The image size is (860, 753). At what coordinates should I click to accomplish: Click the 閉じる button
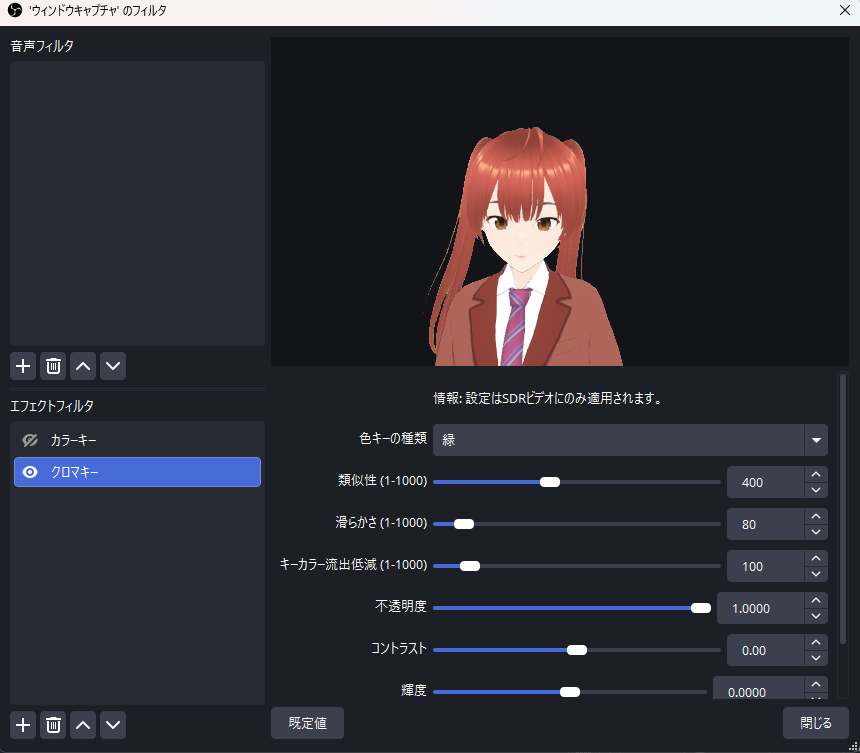pos(816,723)
